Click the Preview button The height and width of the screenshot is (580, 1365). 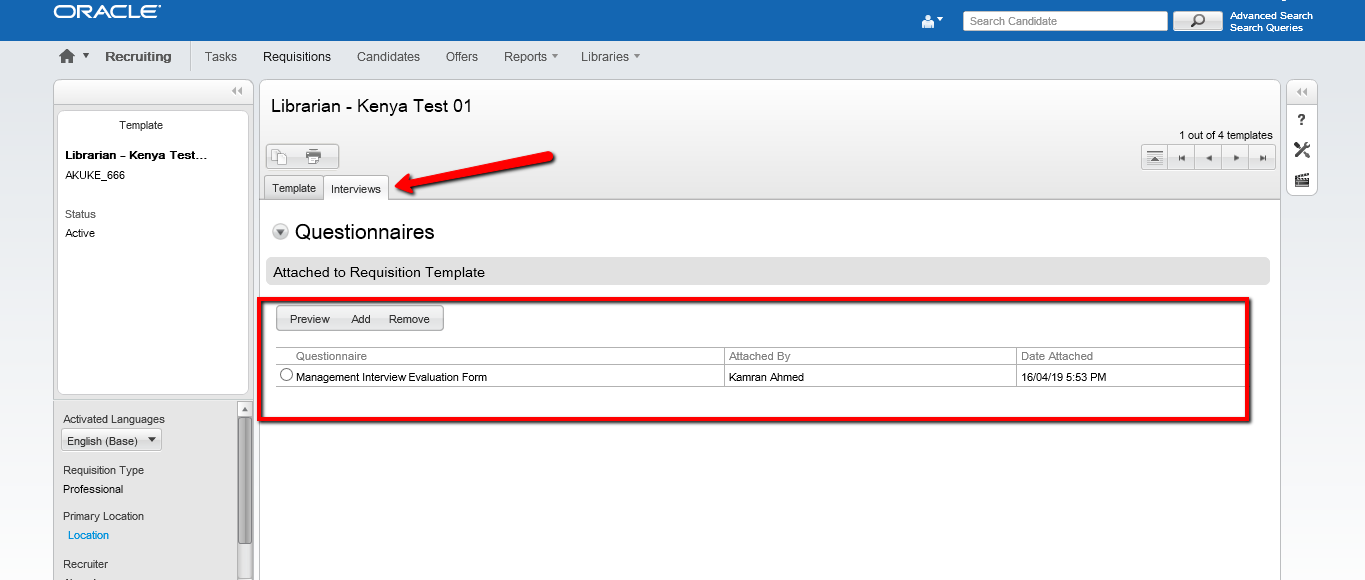310,319
